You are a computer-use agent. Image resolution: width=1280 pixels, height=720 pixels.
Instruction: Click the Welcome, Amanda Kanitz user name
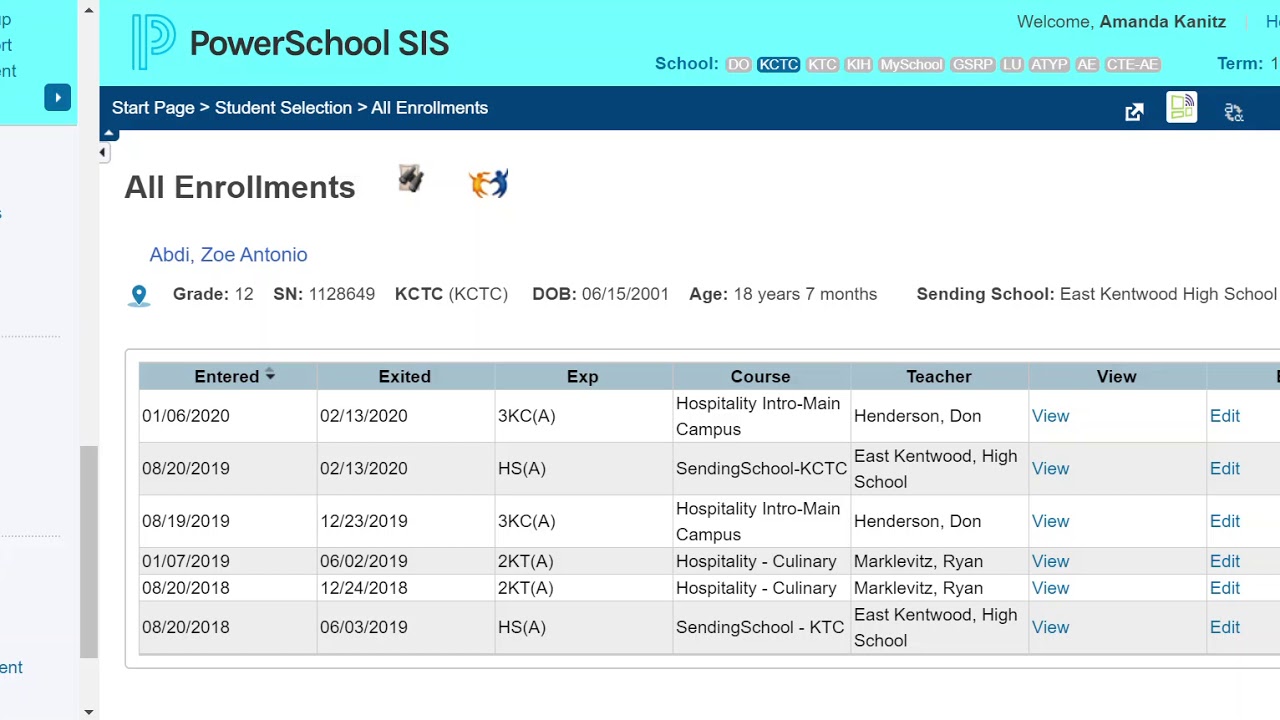point(1162,22)
